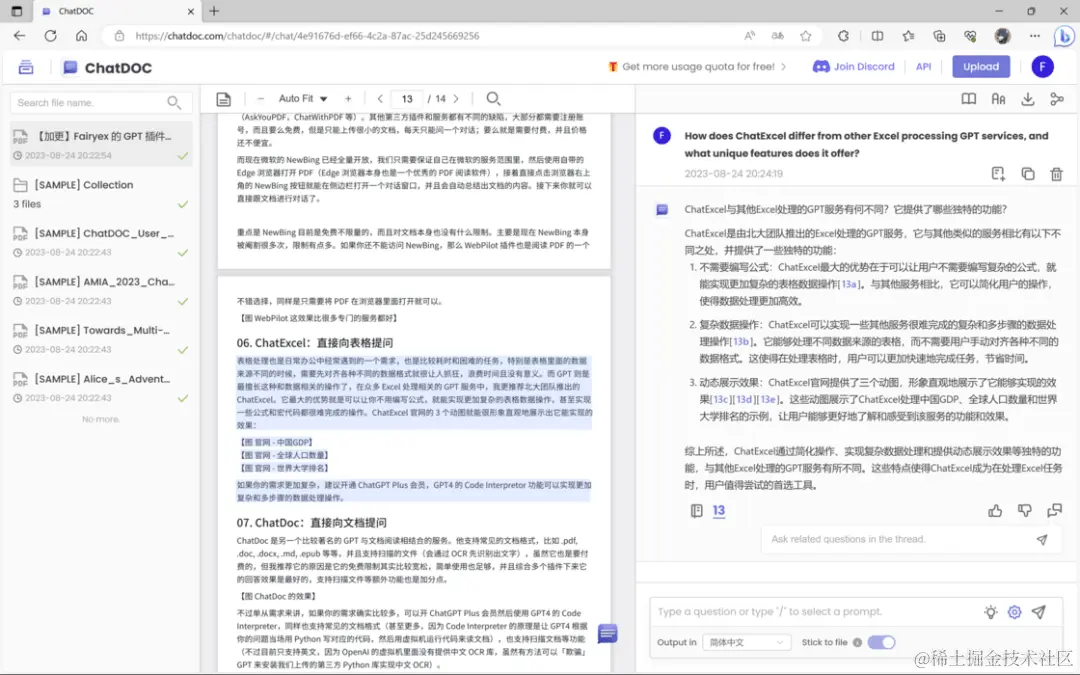
Task: Click info icon next to Stick to file
Action: click(x=858, y=643)
